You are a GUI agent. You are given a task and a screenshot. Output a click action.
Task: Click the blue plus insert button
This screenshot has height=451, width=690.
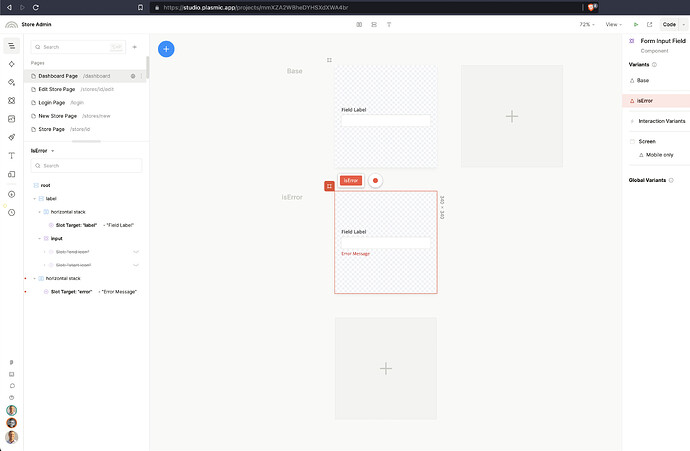(x=166, y=48)
